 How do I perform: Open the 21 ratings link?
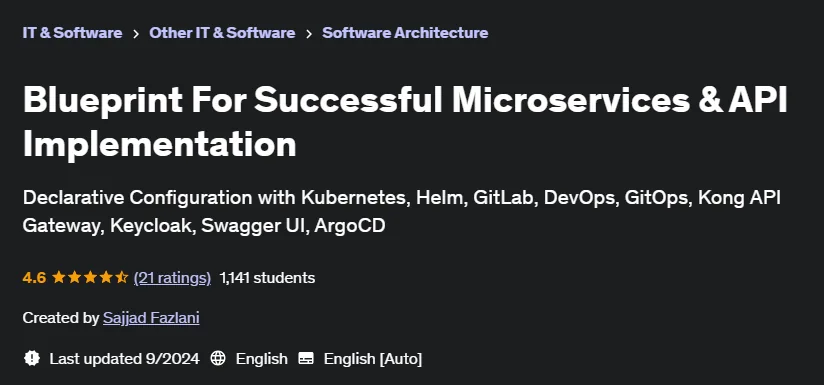click(x=172, y=278)
